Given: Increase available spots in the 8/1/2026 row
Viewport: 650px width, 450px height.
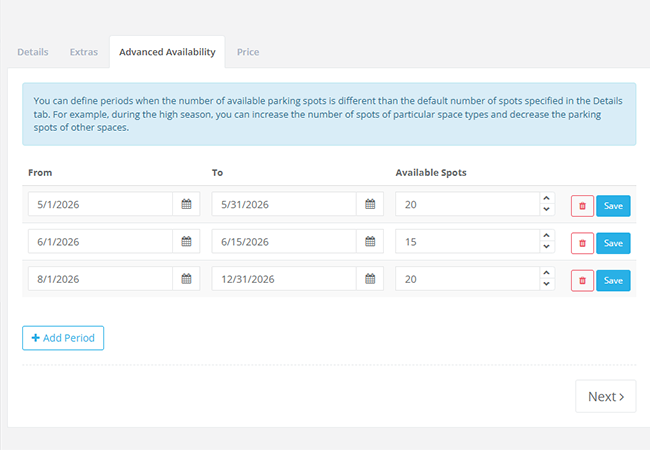Looking at the screenshot, I should point(546,273).
